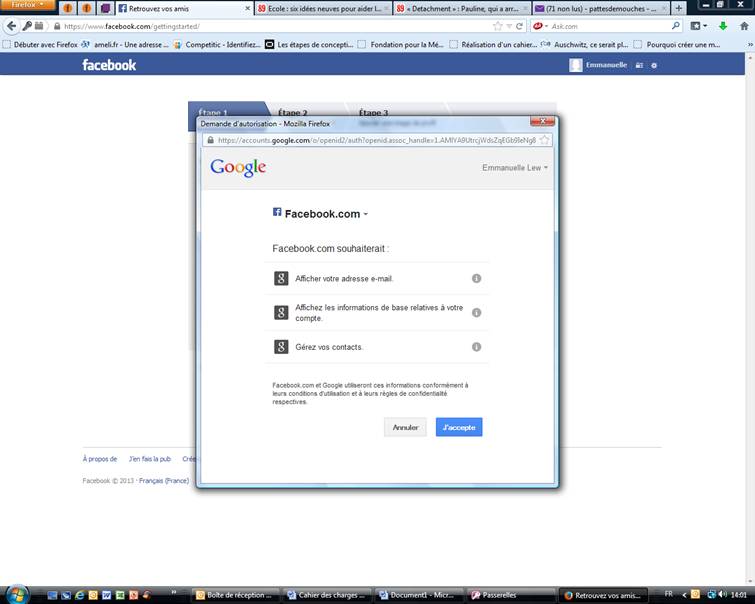Open Les étapes de concepti... bookmark
The width and height of the screenshot is (755, 604).
click(x=310, y=45)
